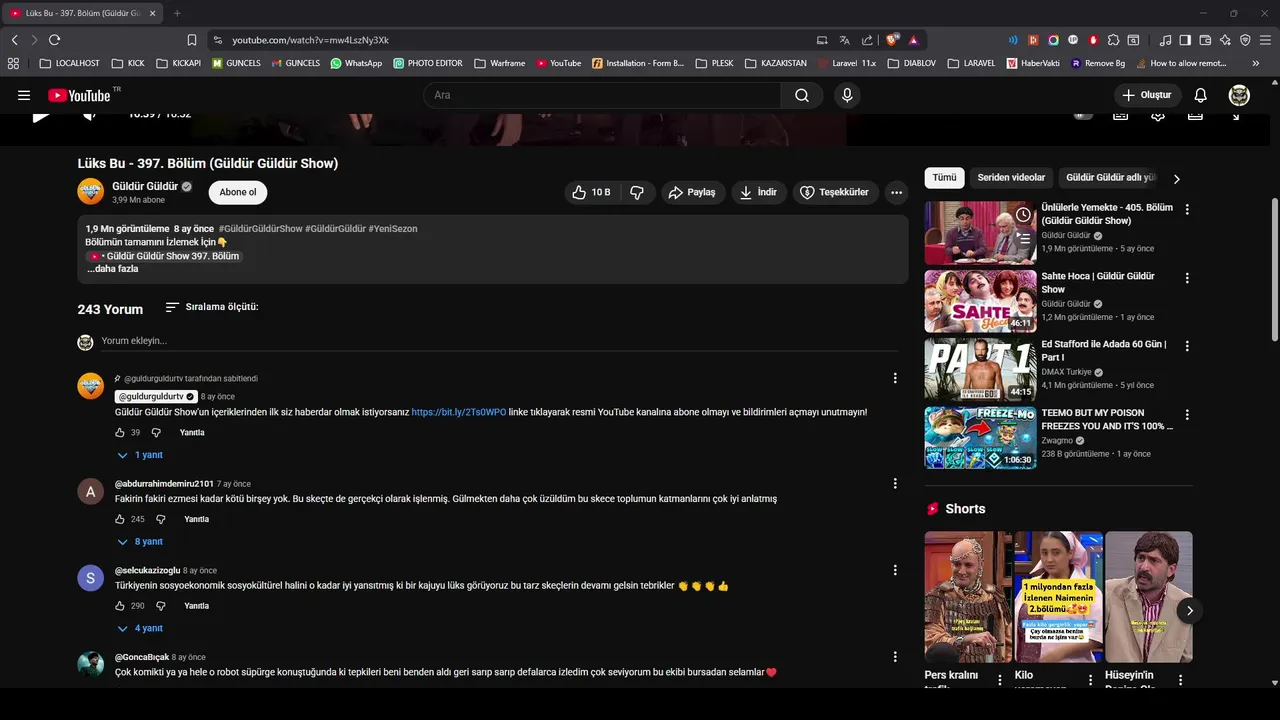Open Ünlülerle Yemekte 405. Bölüm thumbnail
Viewport: 1280px width, 720px height.
(x=980, y=232)
